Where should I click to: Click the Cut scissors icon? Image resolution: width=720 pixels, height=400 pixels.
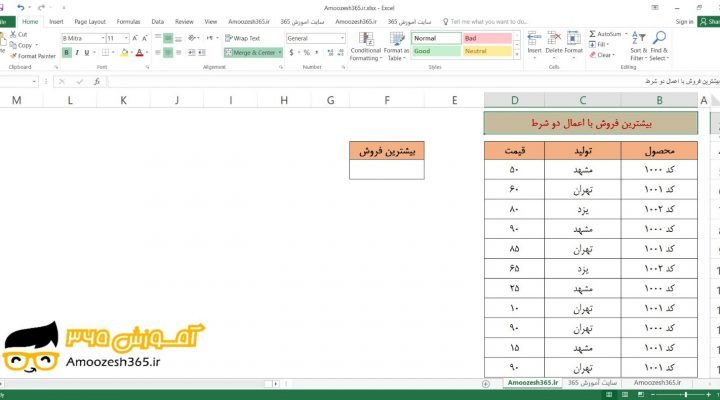[x=13, y=34]
